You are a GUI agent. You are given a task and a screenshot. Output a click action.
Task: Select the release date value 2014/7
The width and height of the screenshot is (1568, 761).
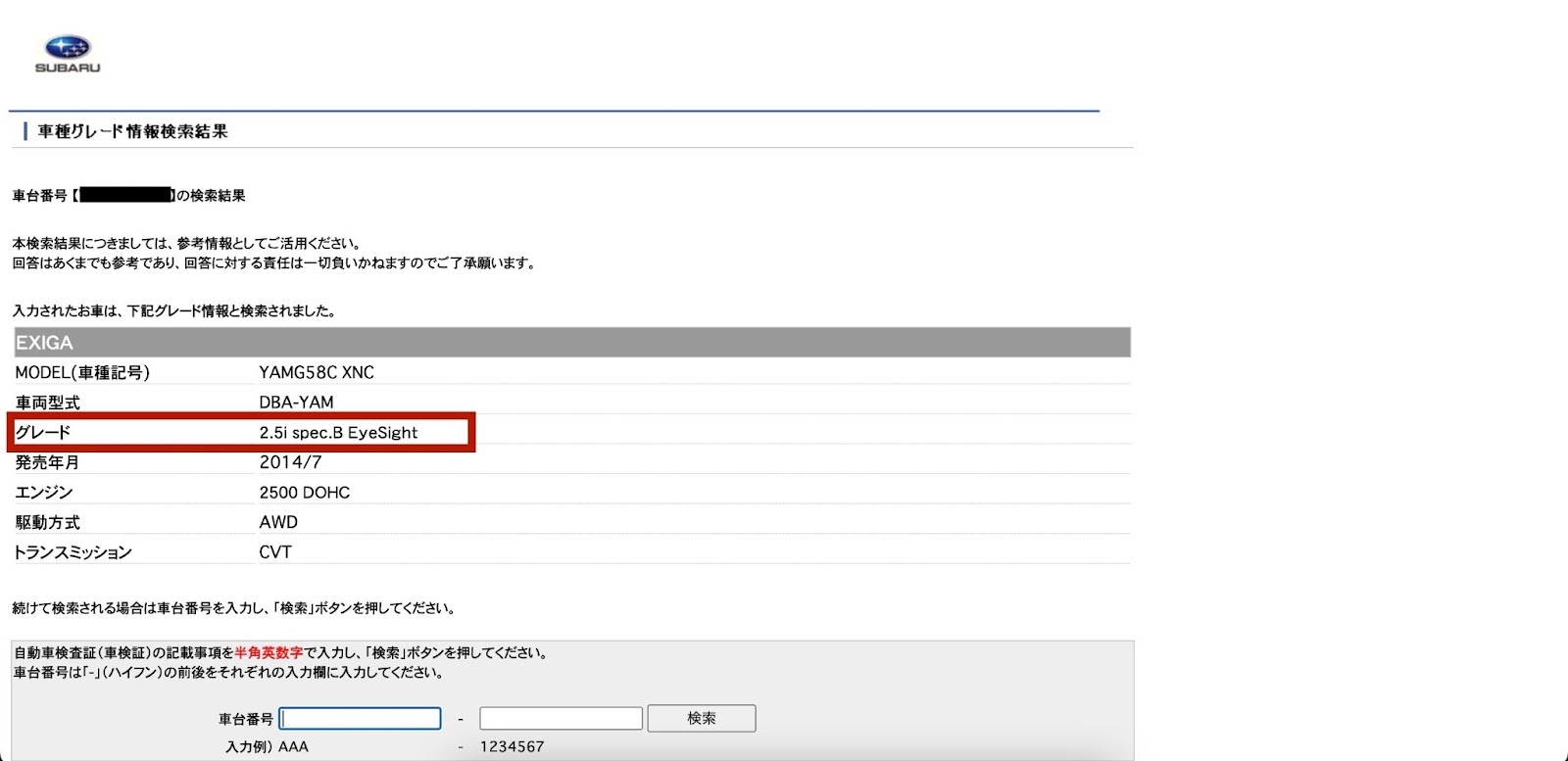[x=290, y=462]
